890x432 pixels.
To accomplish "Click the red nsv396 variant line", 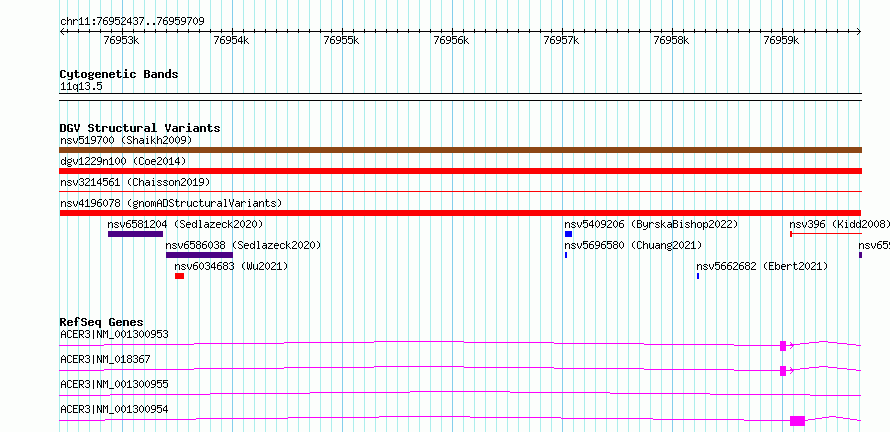I will (x=826, y=234).
